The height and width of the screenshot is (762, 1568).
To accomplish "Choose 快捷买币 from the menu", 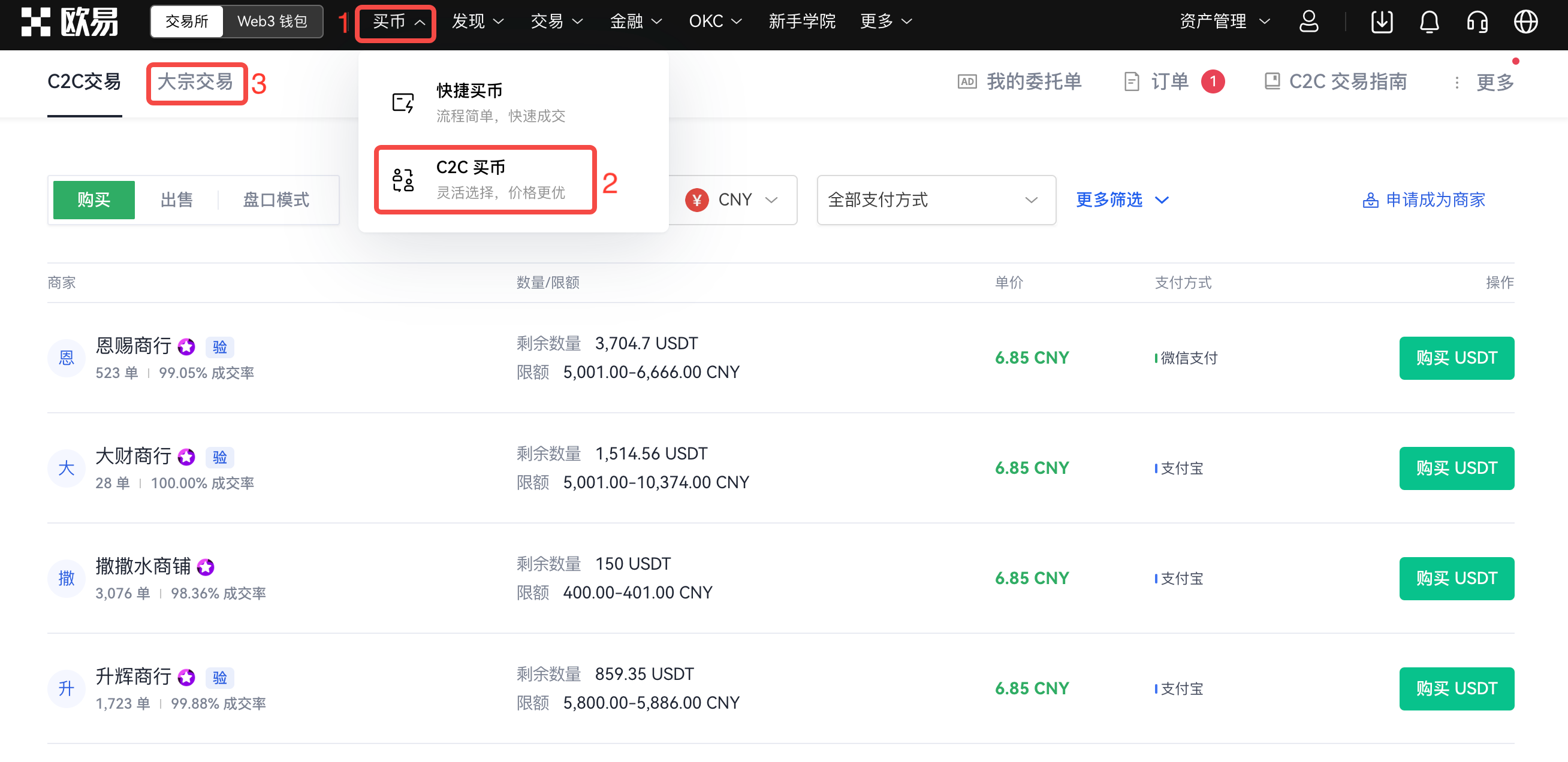I will coord(514,102).
